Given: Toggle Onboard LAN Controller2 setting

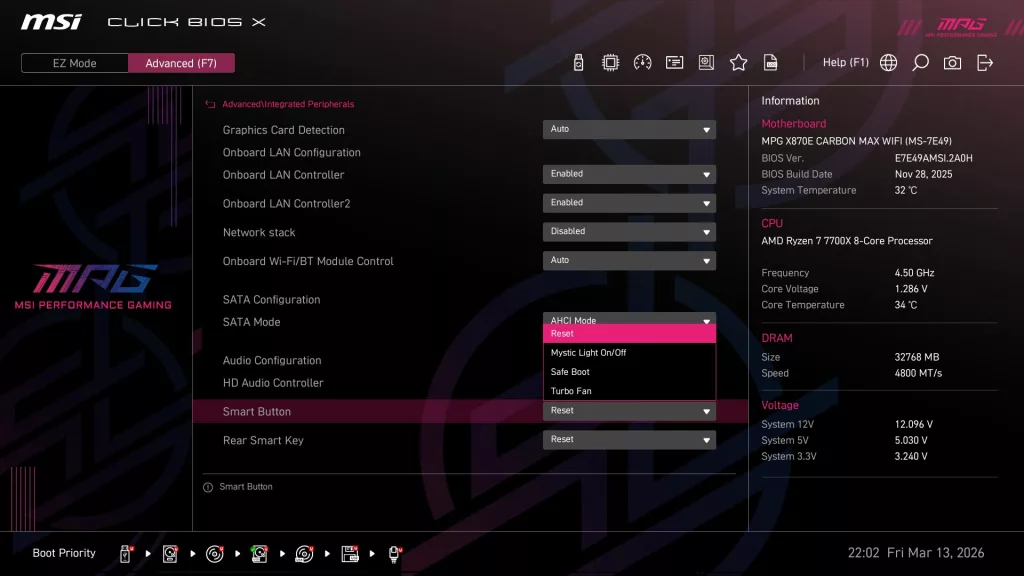Looking at the screenshot, I should (x=629, y=202).
